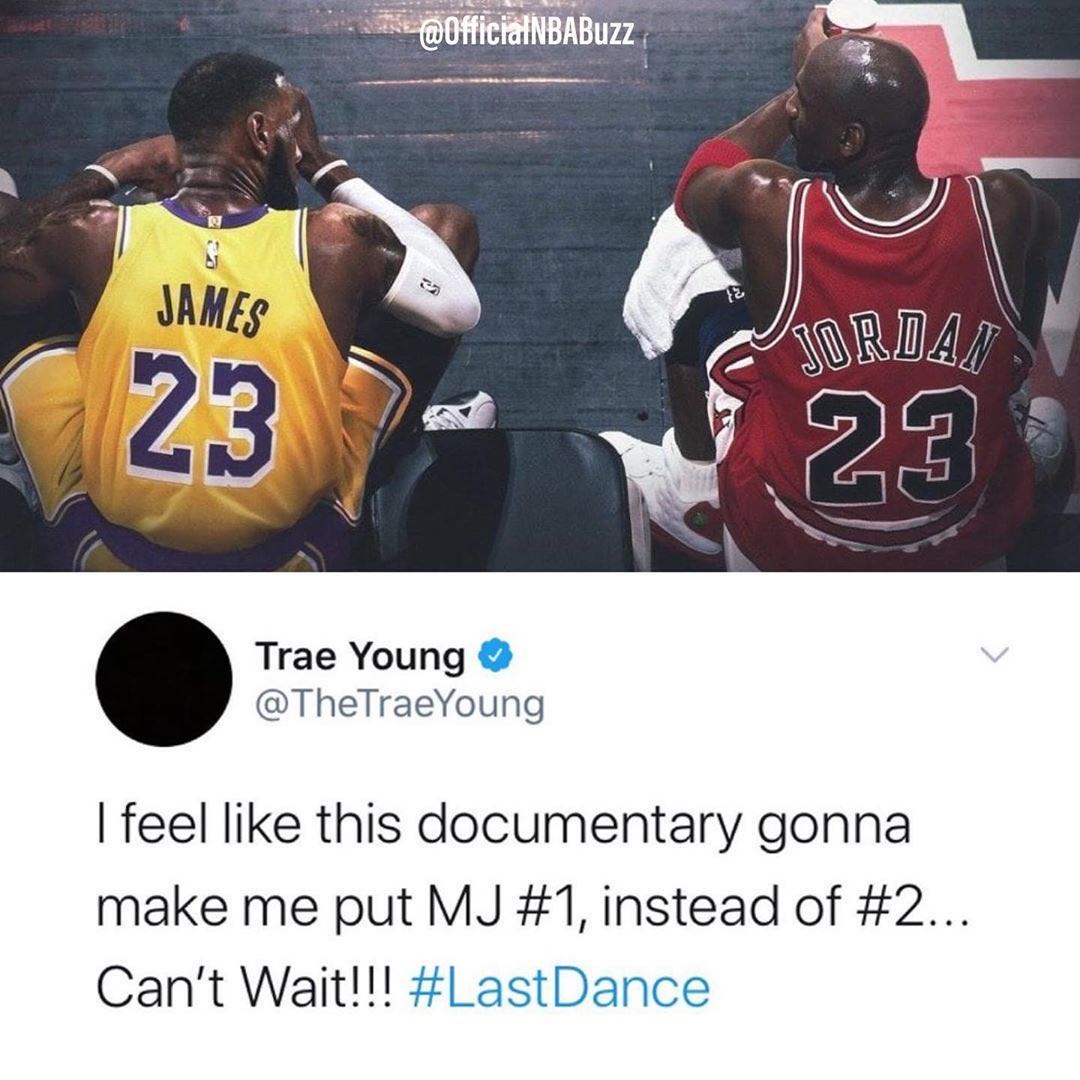Screen dimensions: 1080x1080
Task: Click the purple 23 on Lakers jersey
Action: [x=204, y=416]
